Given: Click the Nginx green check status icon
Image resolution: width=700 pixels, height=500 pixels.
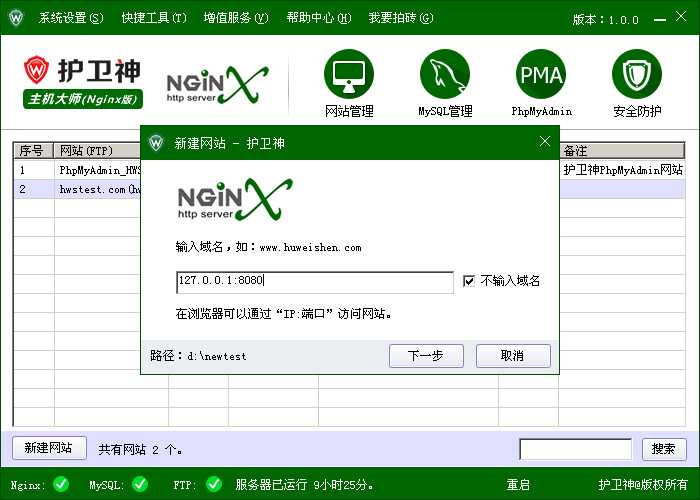Looking at the screenshot, I should (61, 484).
